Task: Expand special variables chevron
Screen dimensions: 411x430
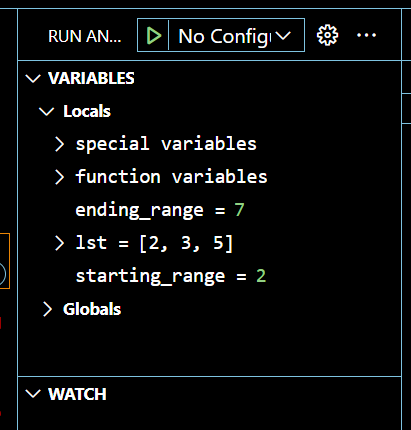Action: (x=60, y=144)
